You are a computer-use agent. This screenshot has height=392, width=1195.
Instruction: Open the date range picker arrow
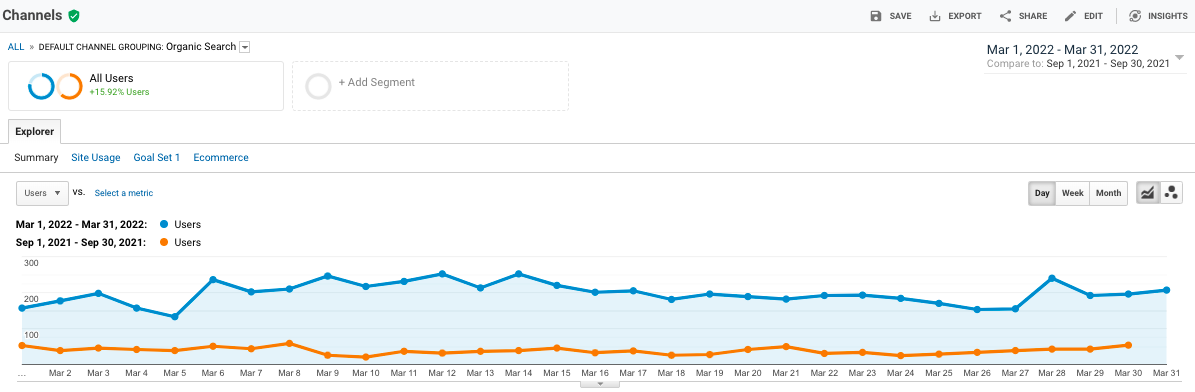pos(1179,57)
